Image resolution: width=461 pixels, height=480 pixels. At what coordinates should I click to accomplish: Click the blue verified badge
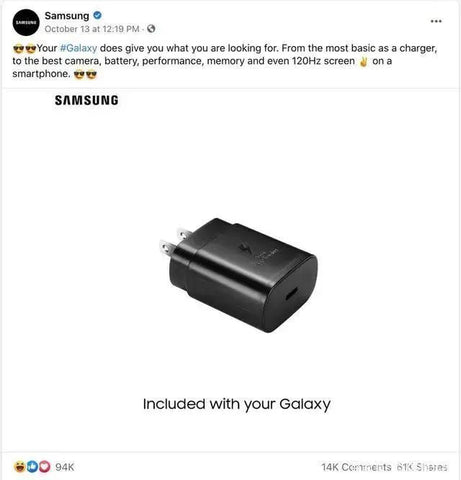97,15
